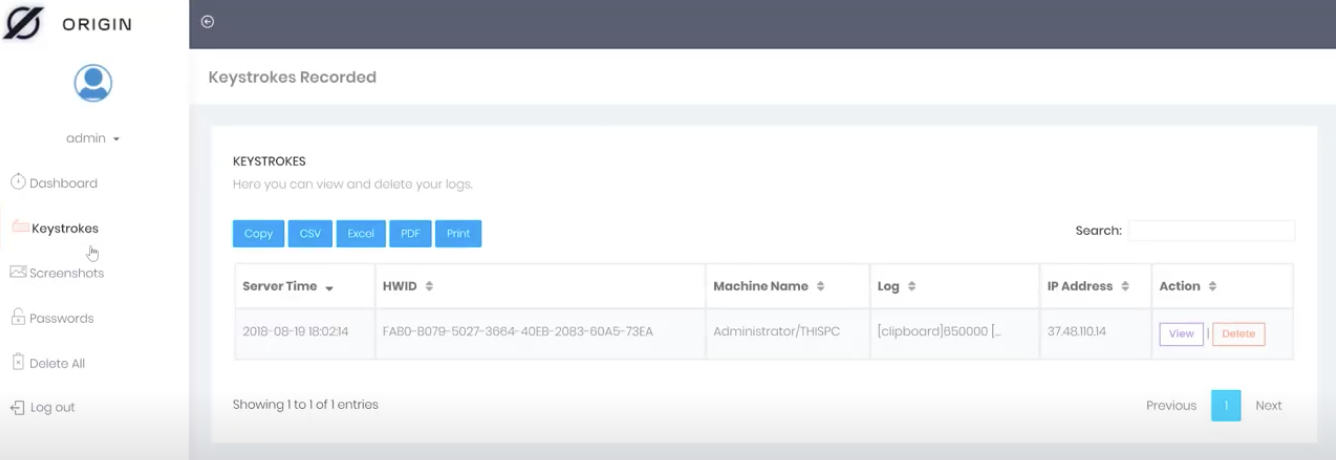Sort by Machine Name column
This screenshot has height=460, width=1336.
point(787,286)
